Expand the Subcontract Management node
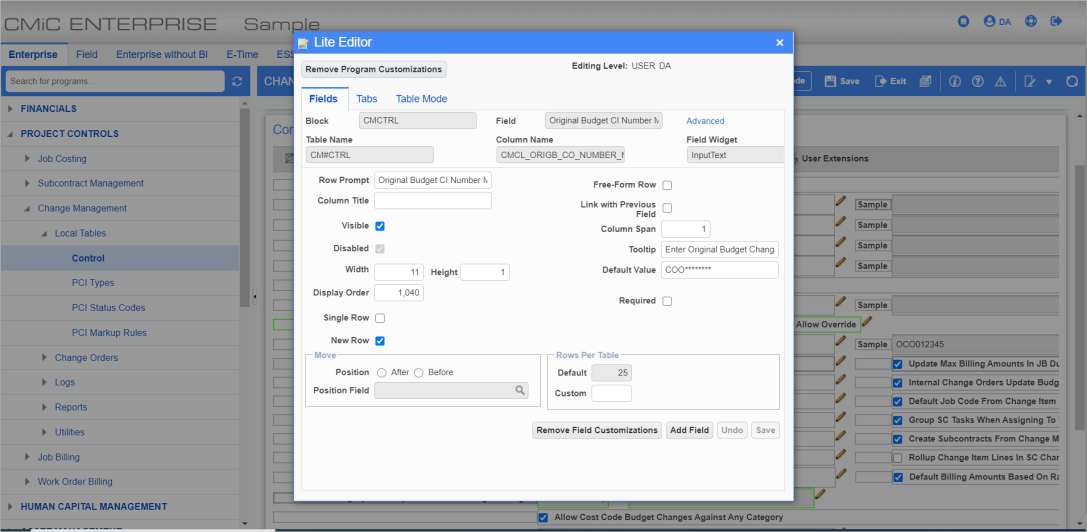The image size is (1087, 532). pyautogui.click(x=28, y=183)
